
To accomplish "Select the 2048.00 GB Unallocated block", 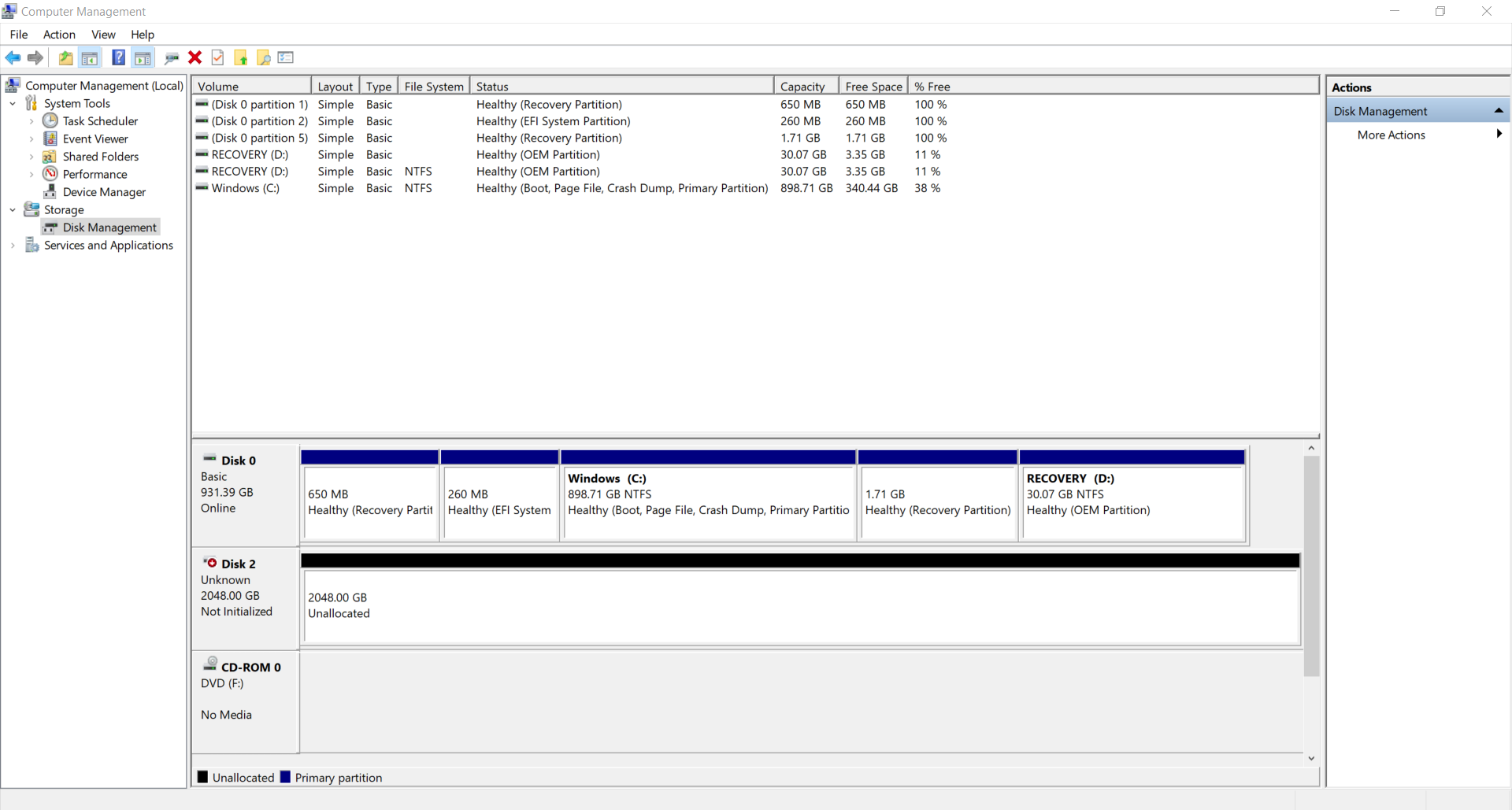I will point(801,600).
